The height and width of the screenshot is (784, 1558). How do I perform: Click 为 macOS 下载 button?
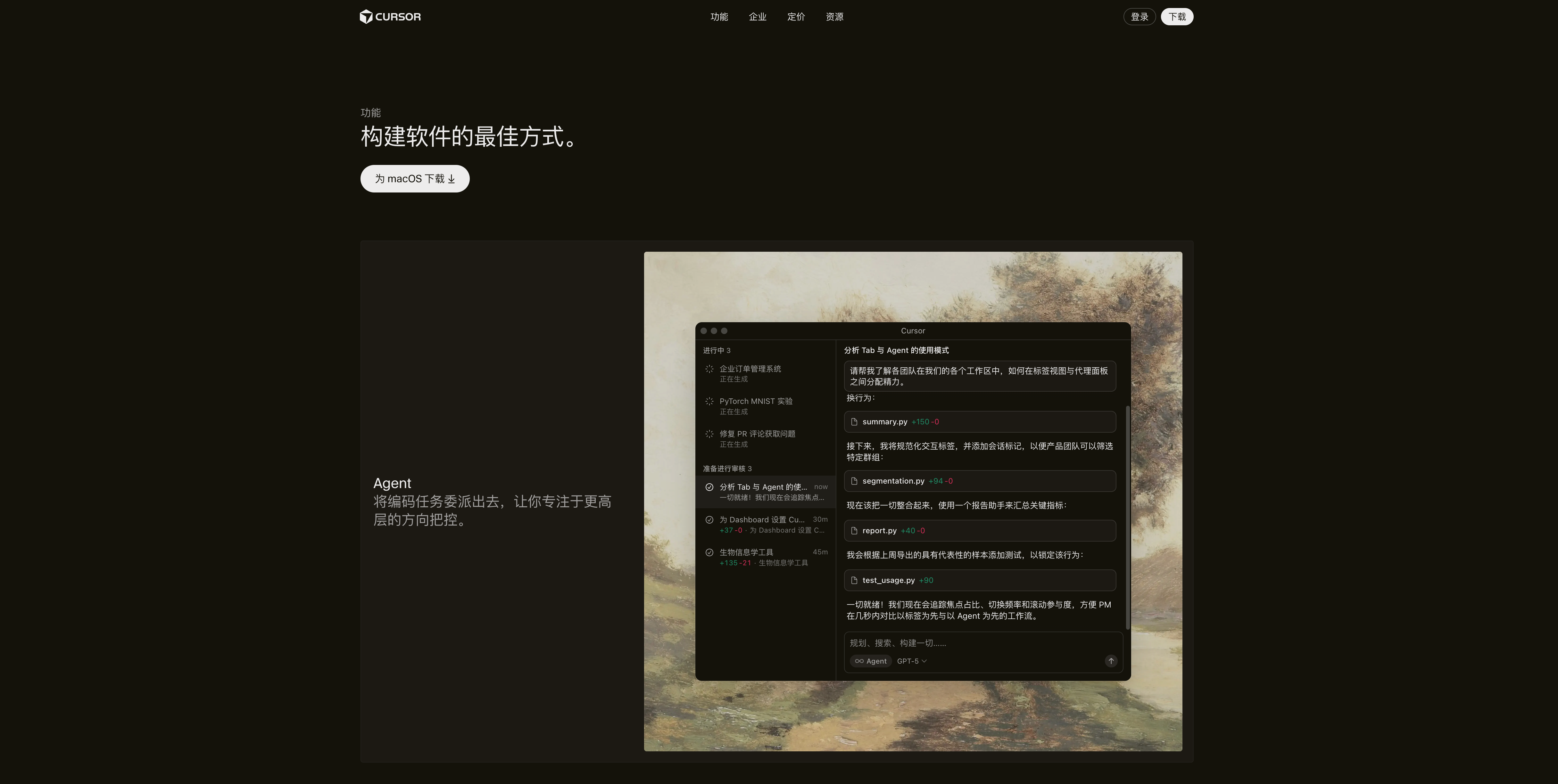tap(415, 179)
